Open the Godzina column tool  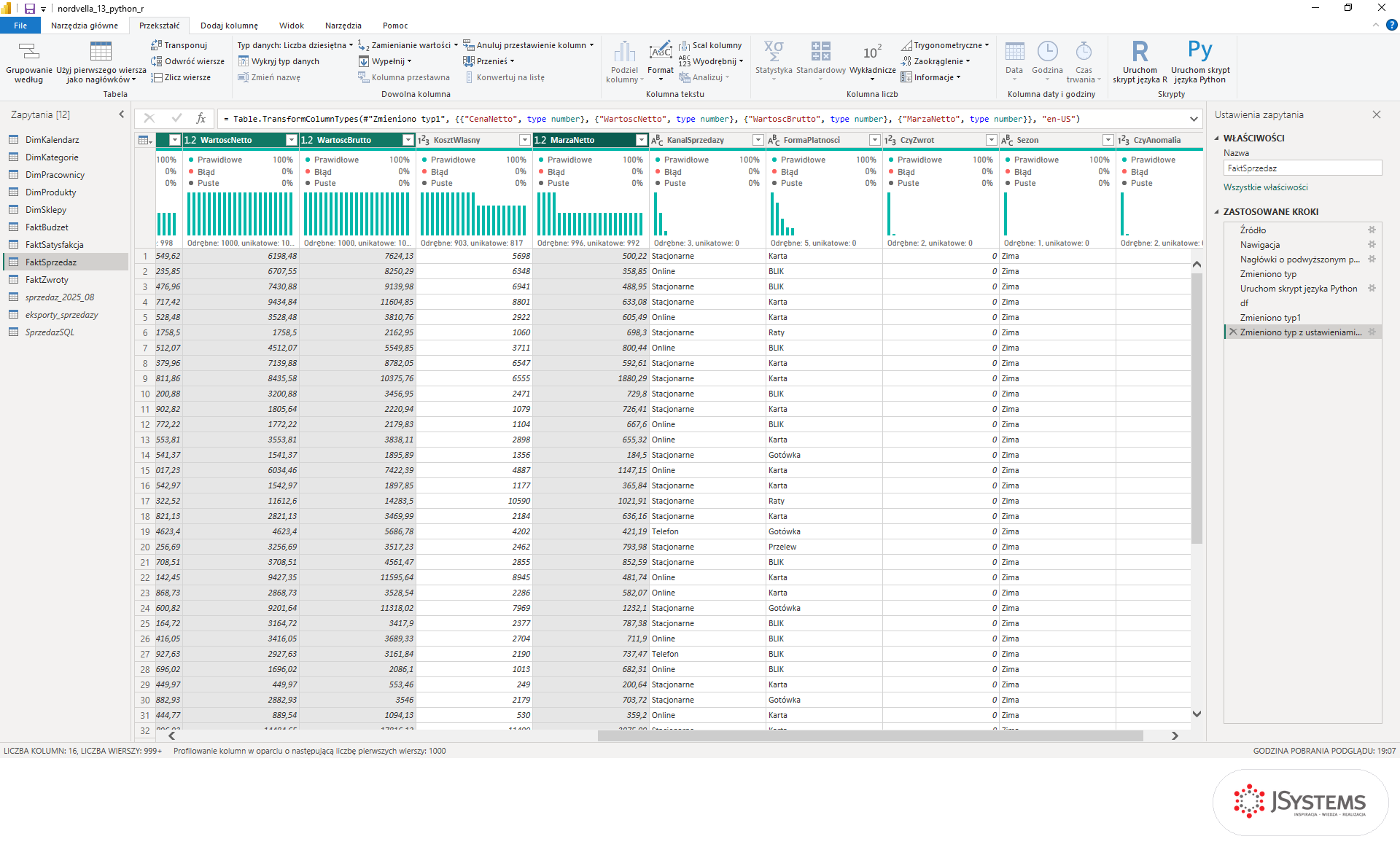pyautogui.click(x=1047, y=62)
